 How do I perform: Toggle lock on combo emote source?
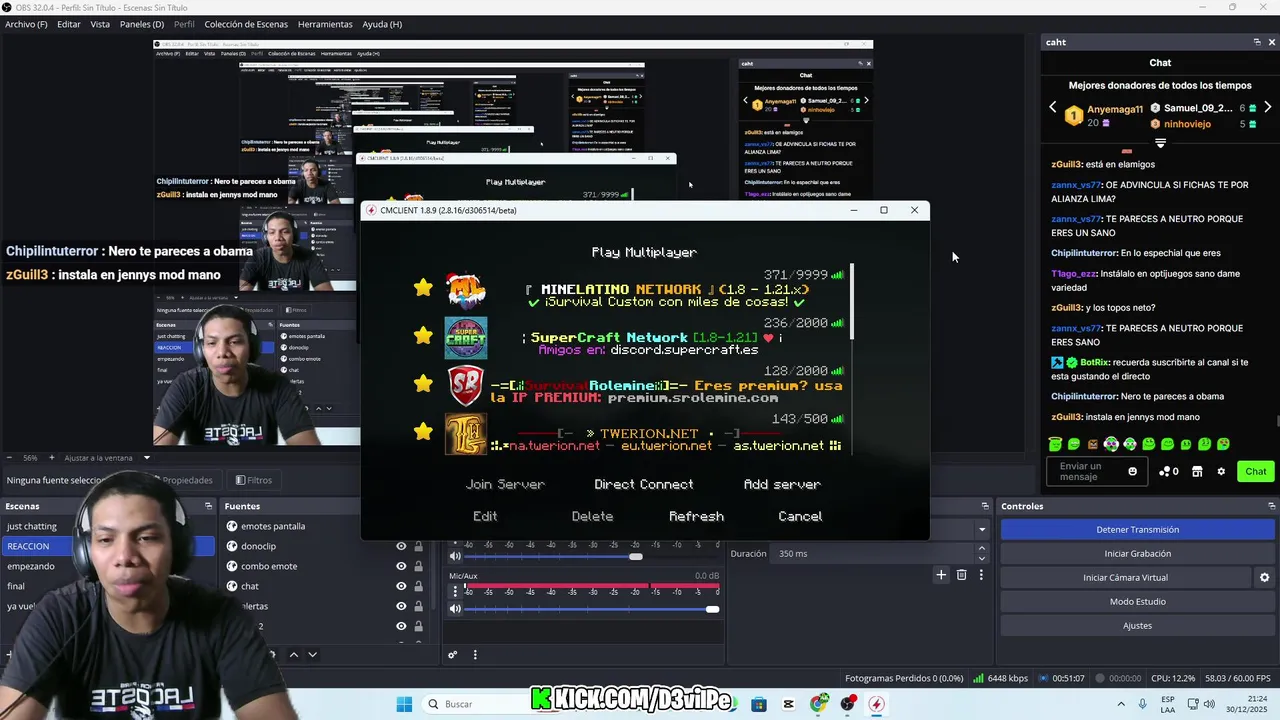420,566
